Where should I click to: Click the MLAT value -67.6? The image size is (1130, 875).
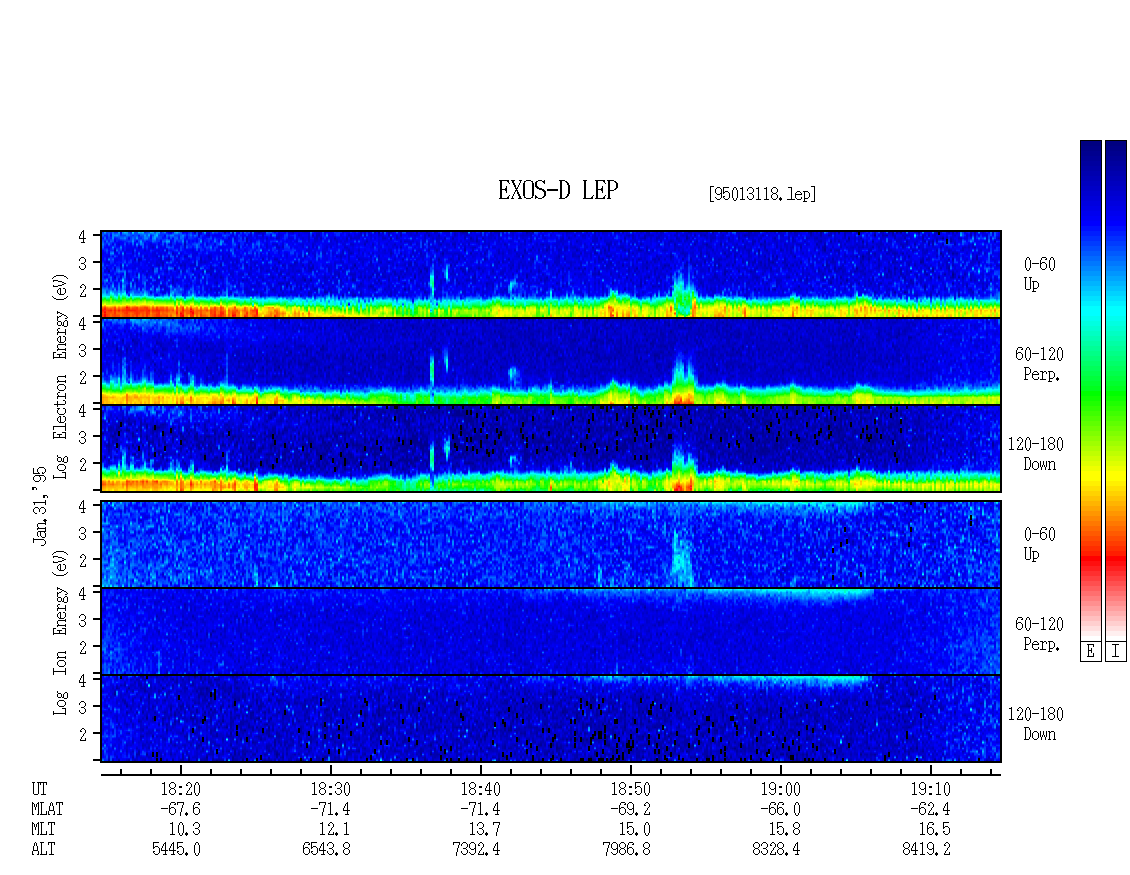click(180, 809)
